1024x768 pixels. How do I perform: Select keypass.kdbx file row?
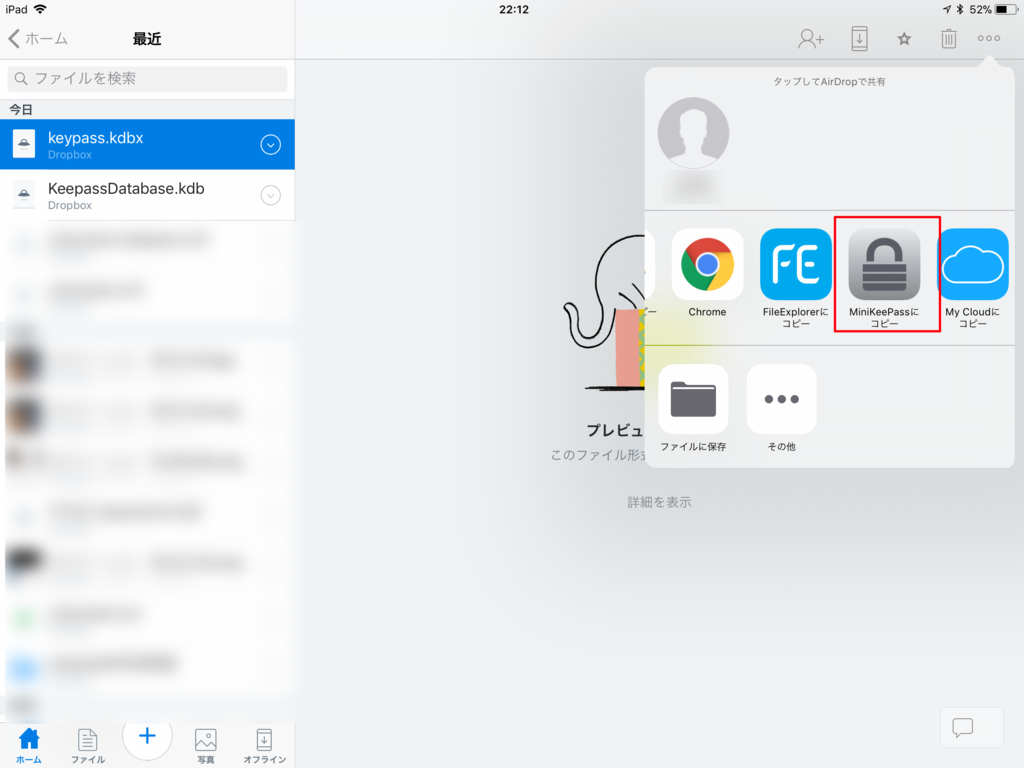coord(147,144)
